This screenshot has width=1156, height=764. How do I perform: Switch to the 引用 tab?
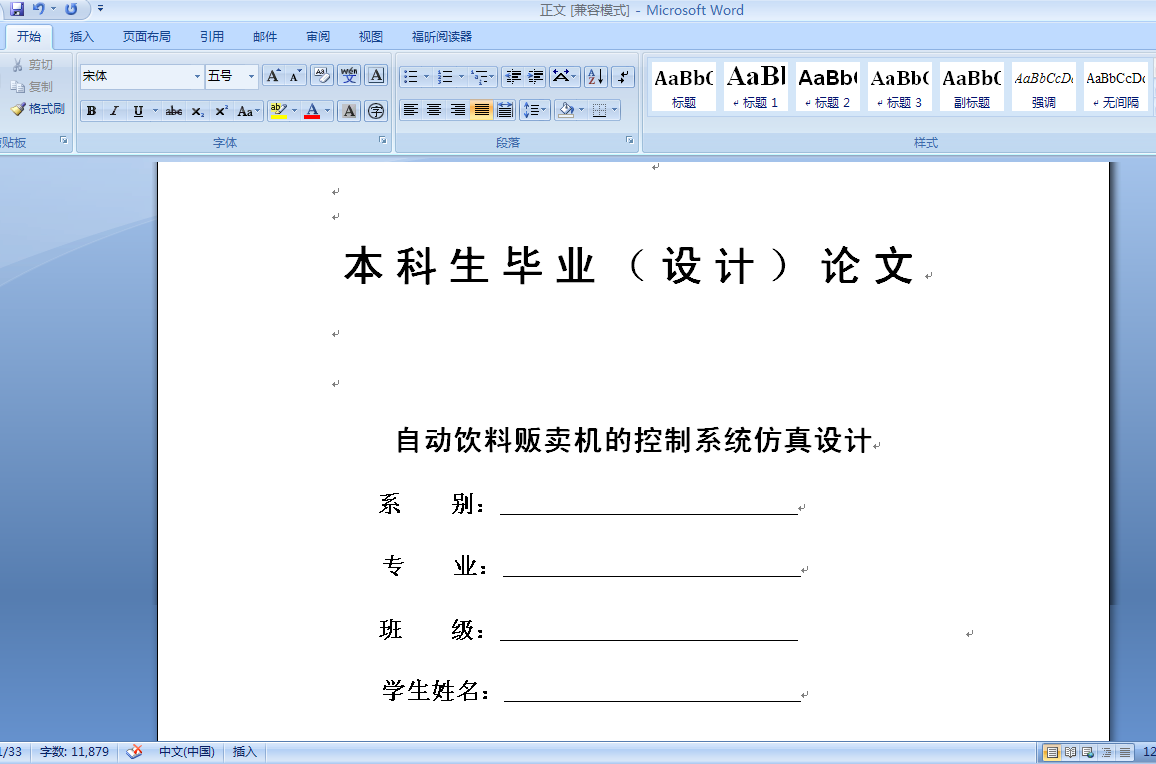[x=212, y=36]
